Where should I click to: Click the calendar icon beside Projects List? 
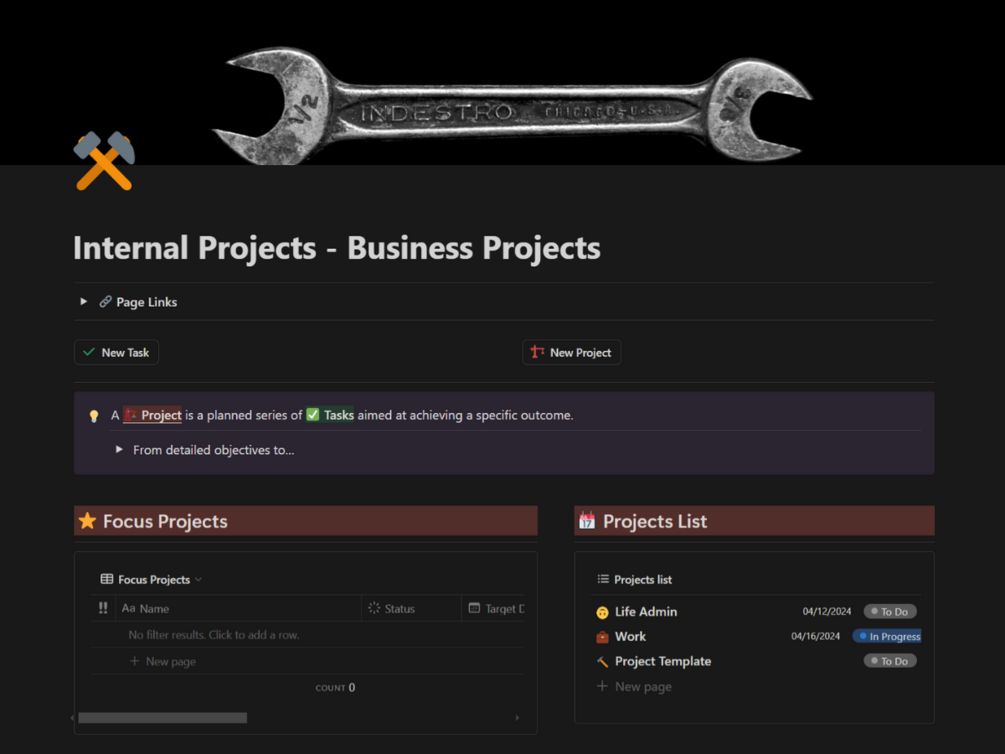point(589,520)
